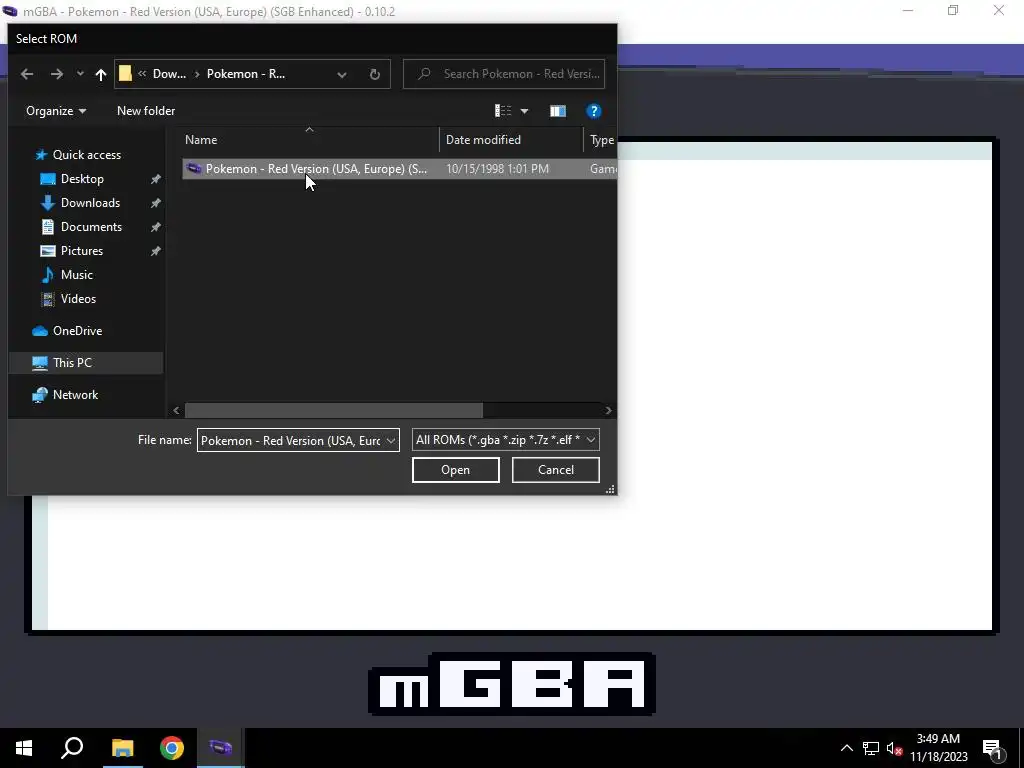Open the notification center icon
Screen dimensions: 1024x768
pos(993,748)
